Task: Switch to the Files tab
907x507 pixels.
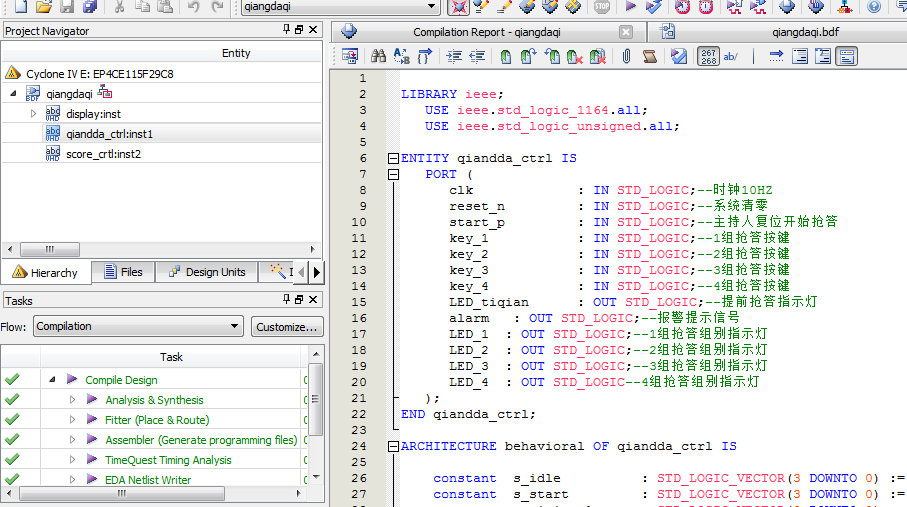Action: tap(122, 272)
